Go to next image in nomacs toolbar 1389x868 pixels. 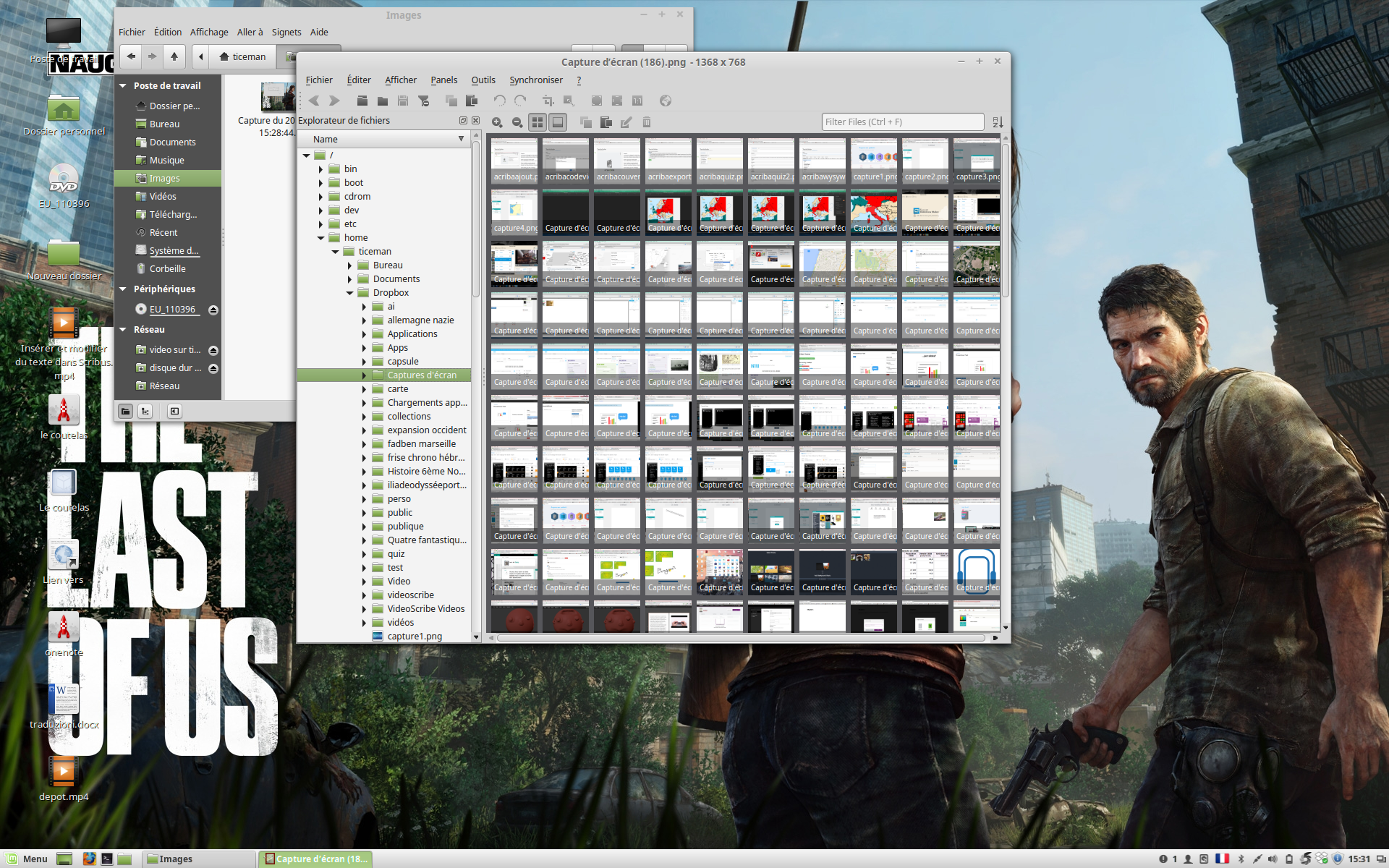[334, 101]
